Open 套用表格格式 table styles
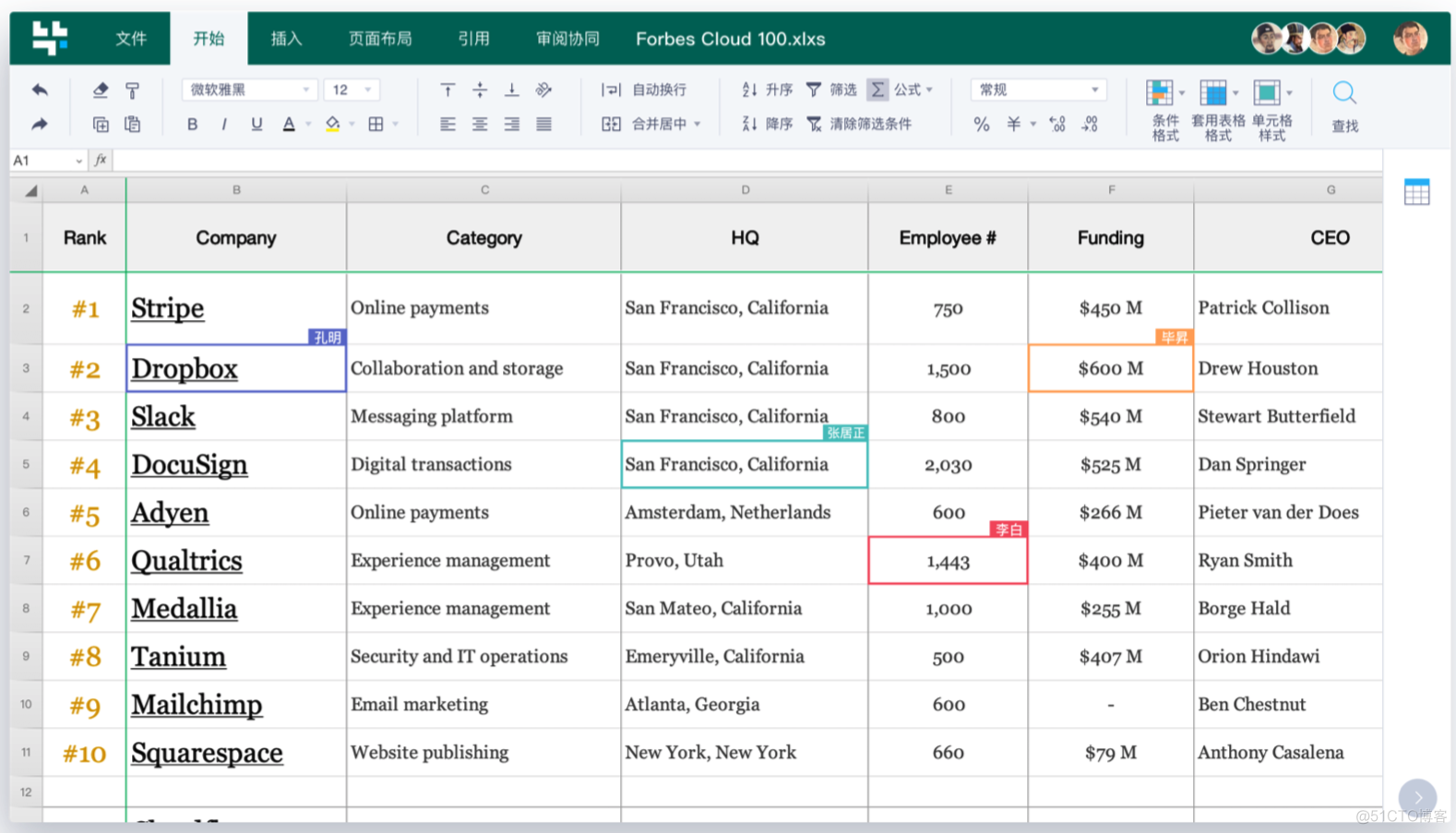 click(x=1218, y=110)
